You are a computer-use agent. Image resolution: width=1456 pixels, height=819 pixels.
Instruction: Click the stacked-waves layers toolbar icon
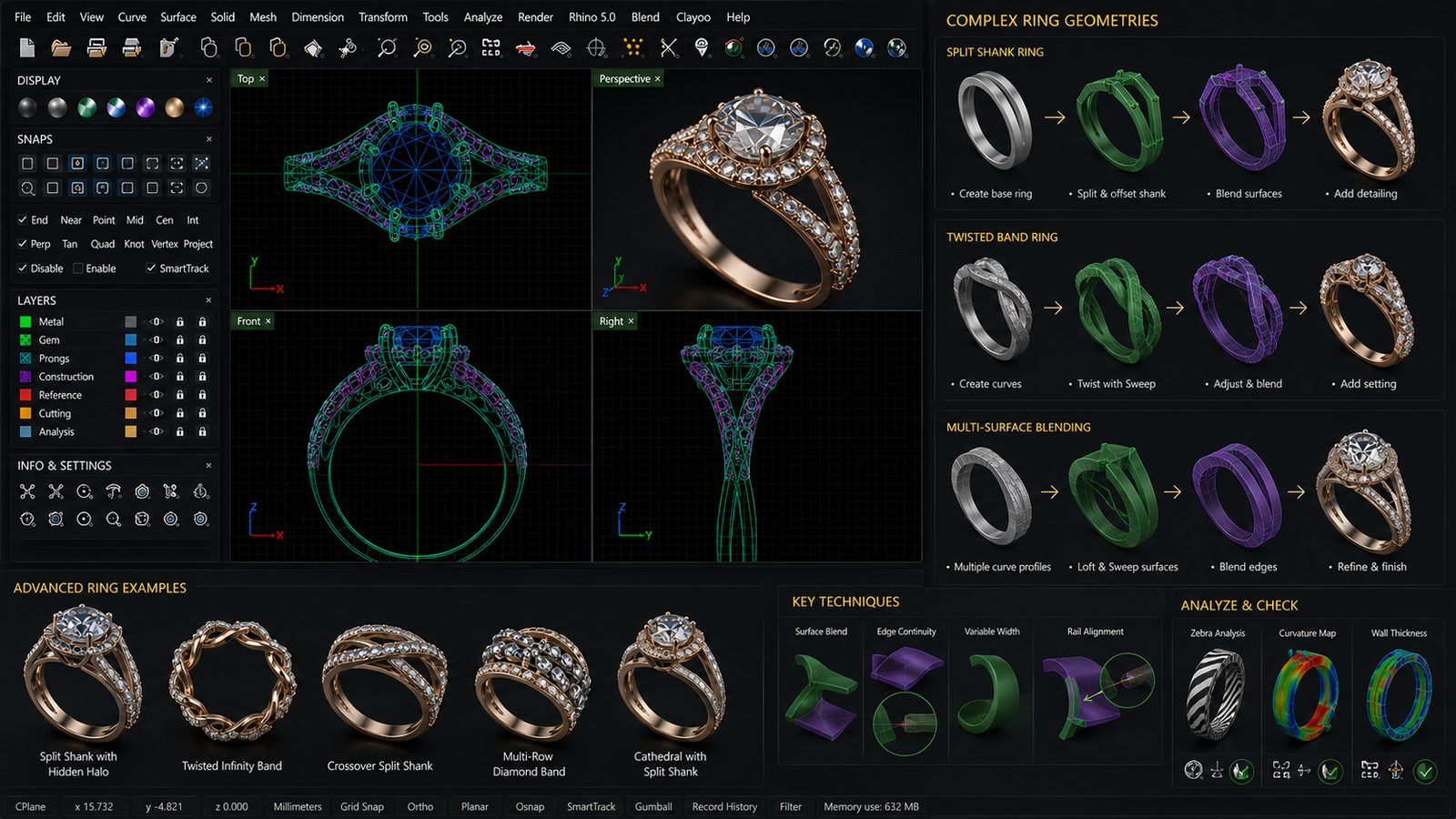coord(561,48)
